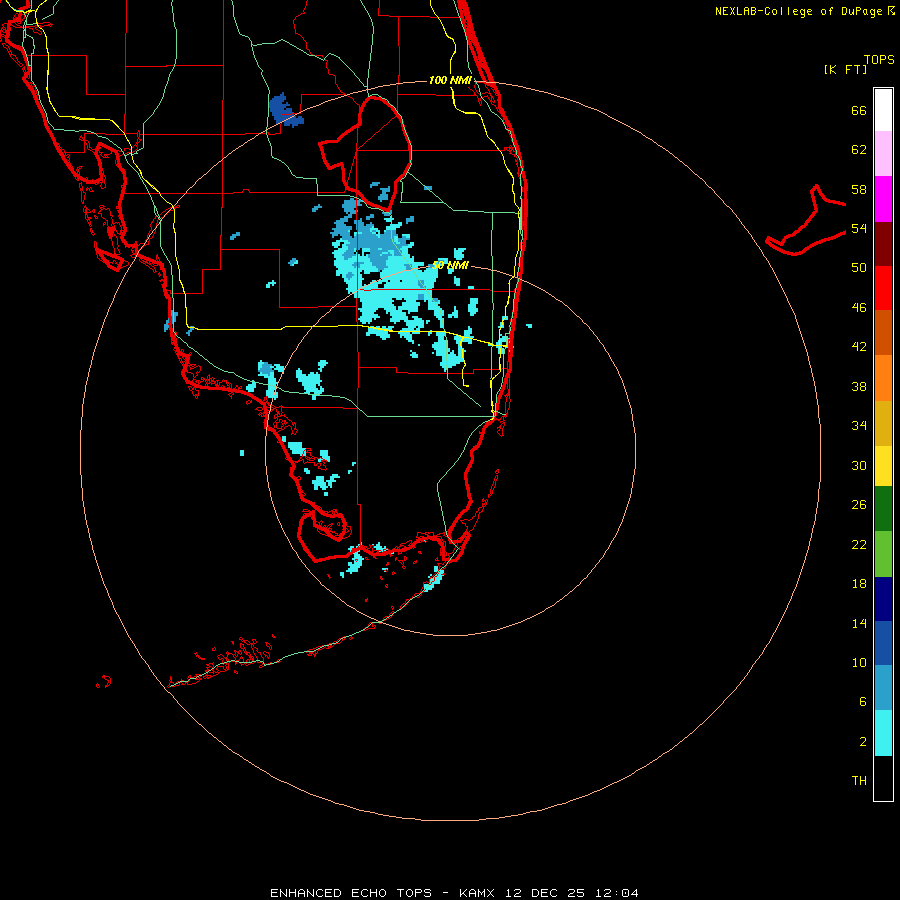Click the KAMX station identifier
Viewport: 900px width, 900px height.
coord(479,893)
